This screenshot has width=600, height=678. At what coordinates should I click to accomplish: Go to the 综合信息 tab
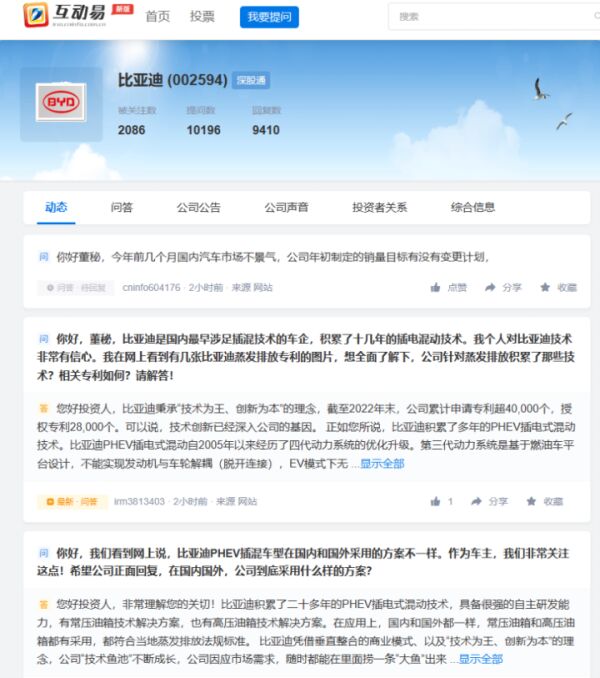(x=473, y=207)
